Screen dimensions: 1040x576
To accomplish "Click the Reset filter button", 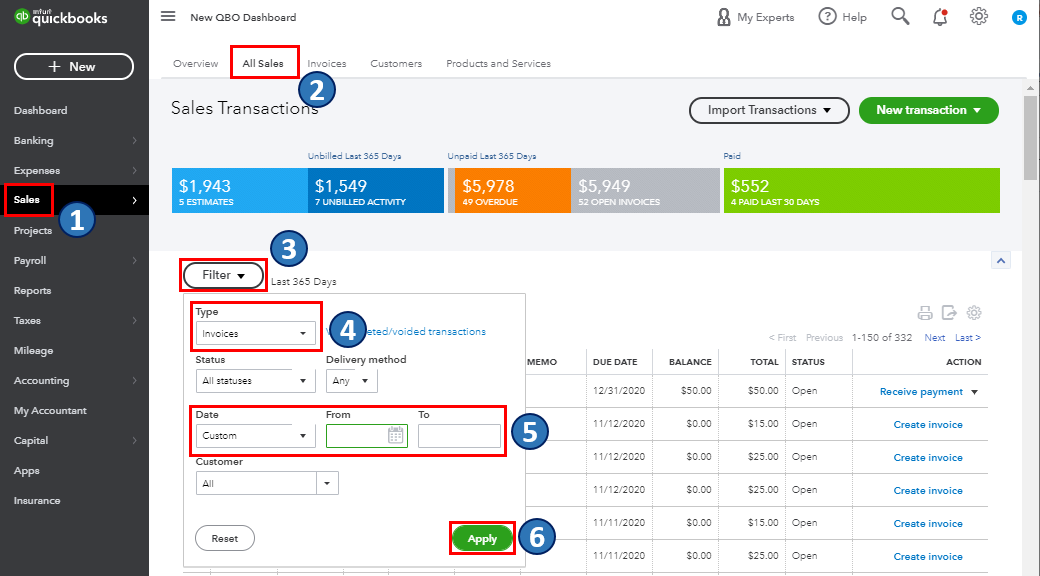I will pos(225,538).
